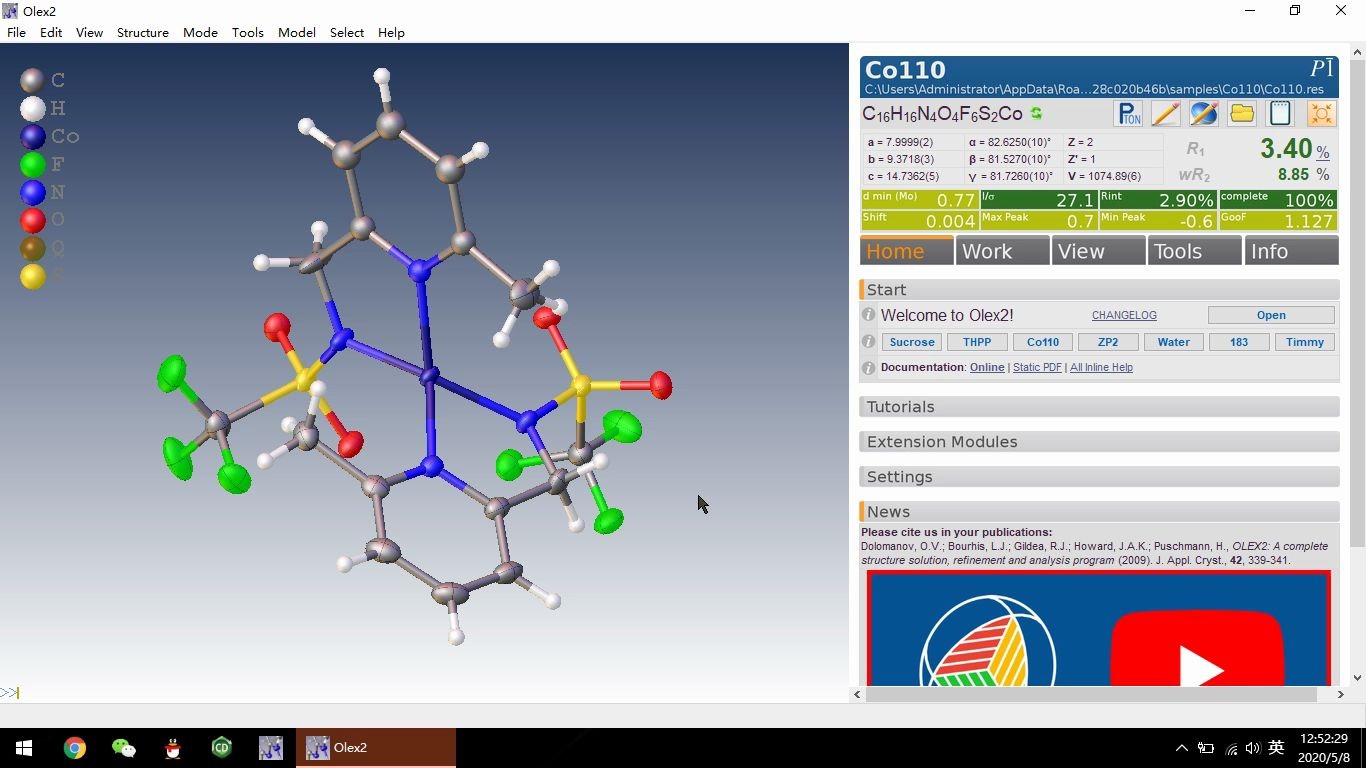Open the Mode menu
1366x768 pixels.
point(200,32)
